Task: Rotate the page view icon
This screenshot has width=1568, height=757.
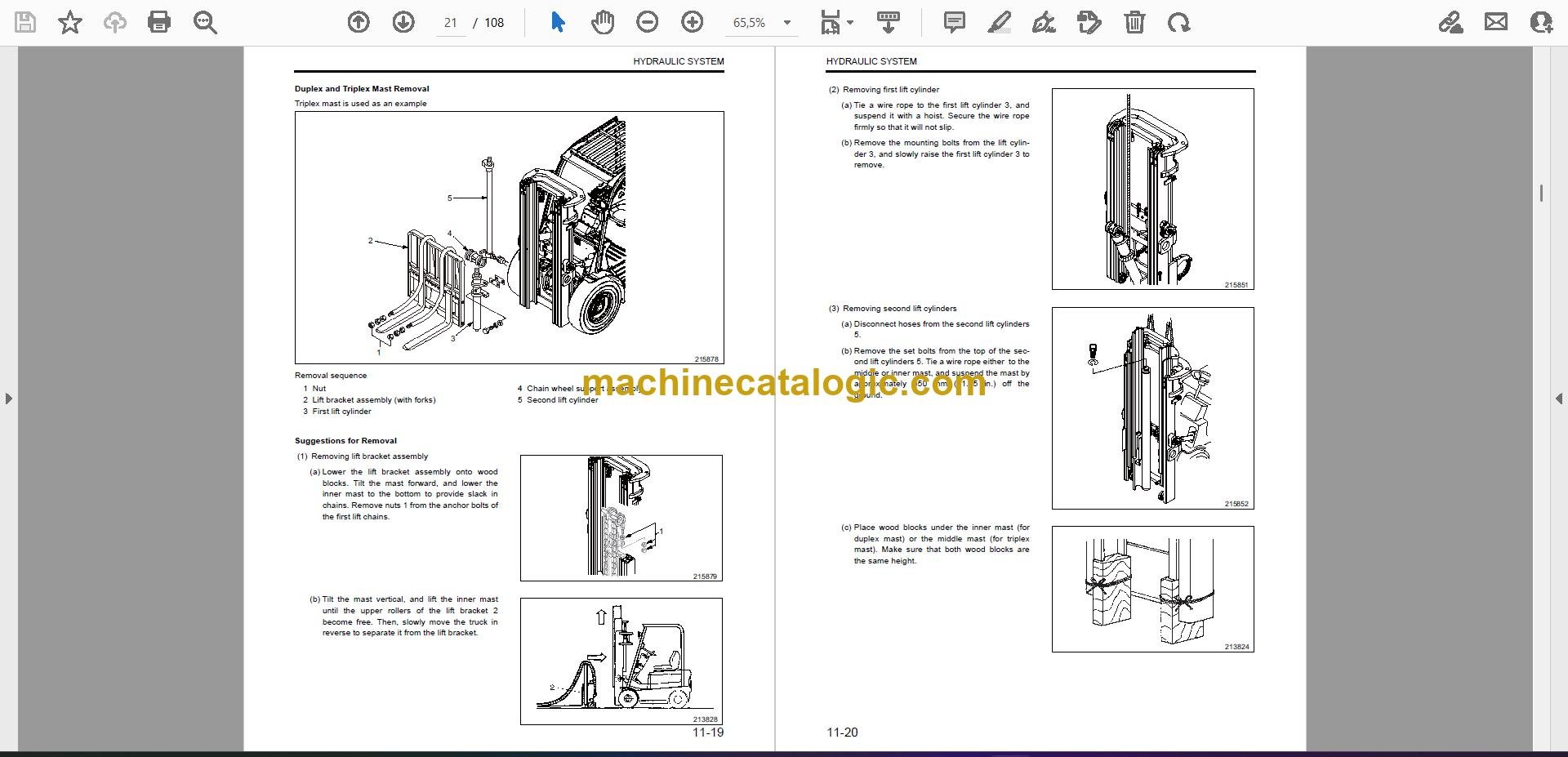Action: (x=1178, y=22)
